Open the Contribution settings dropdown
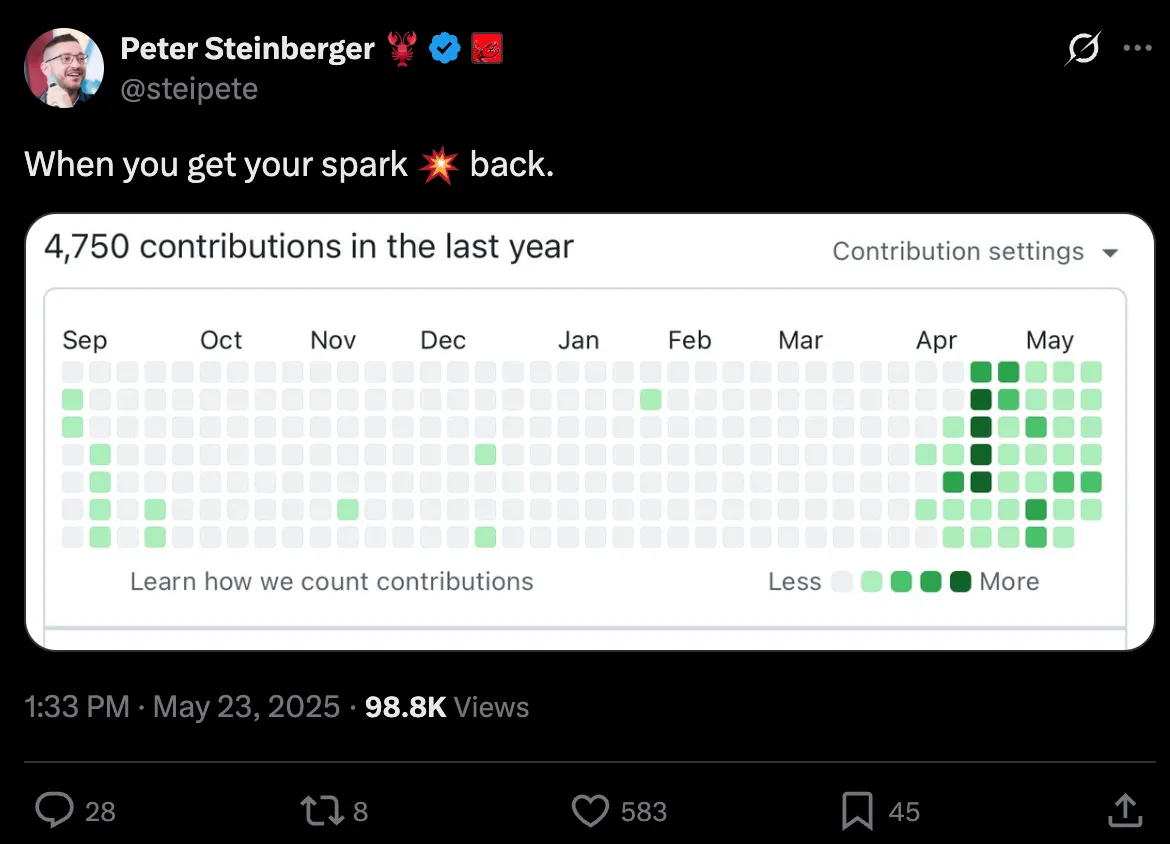 [975, 252]
